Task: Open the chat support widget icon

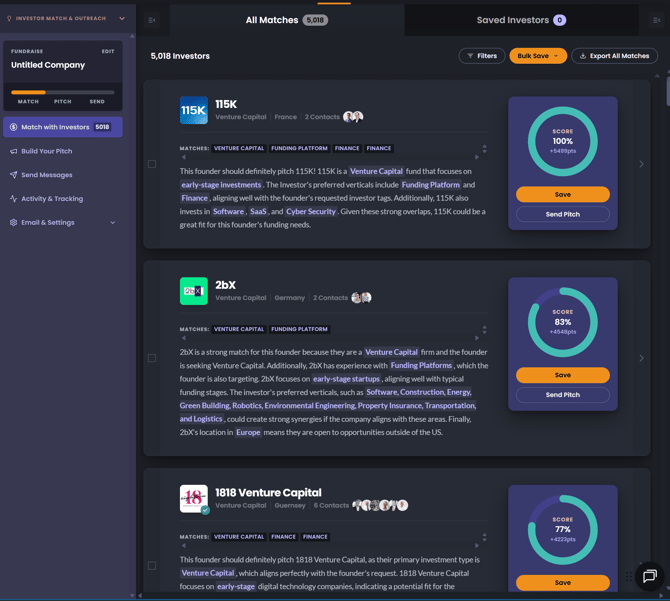Action: point(649,576)
